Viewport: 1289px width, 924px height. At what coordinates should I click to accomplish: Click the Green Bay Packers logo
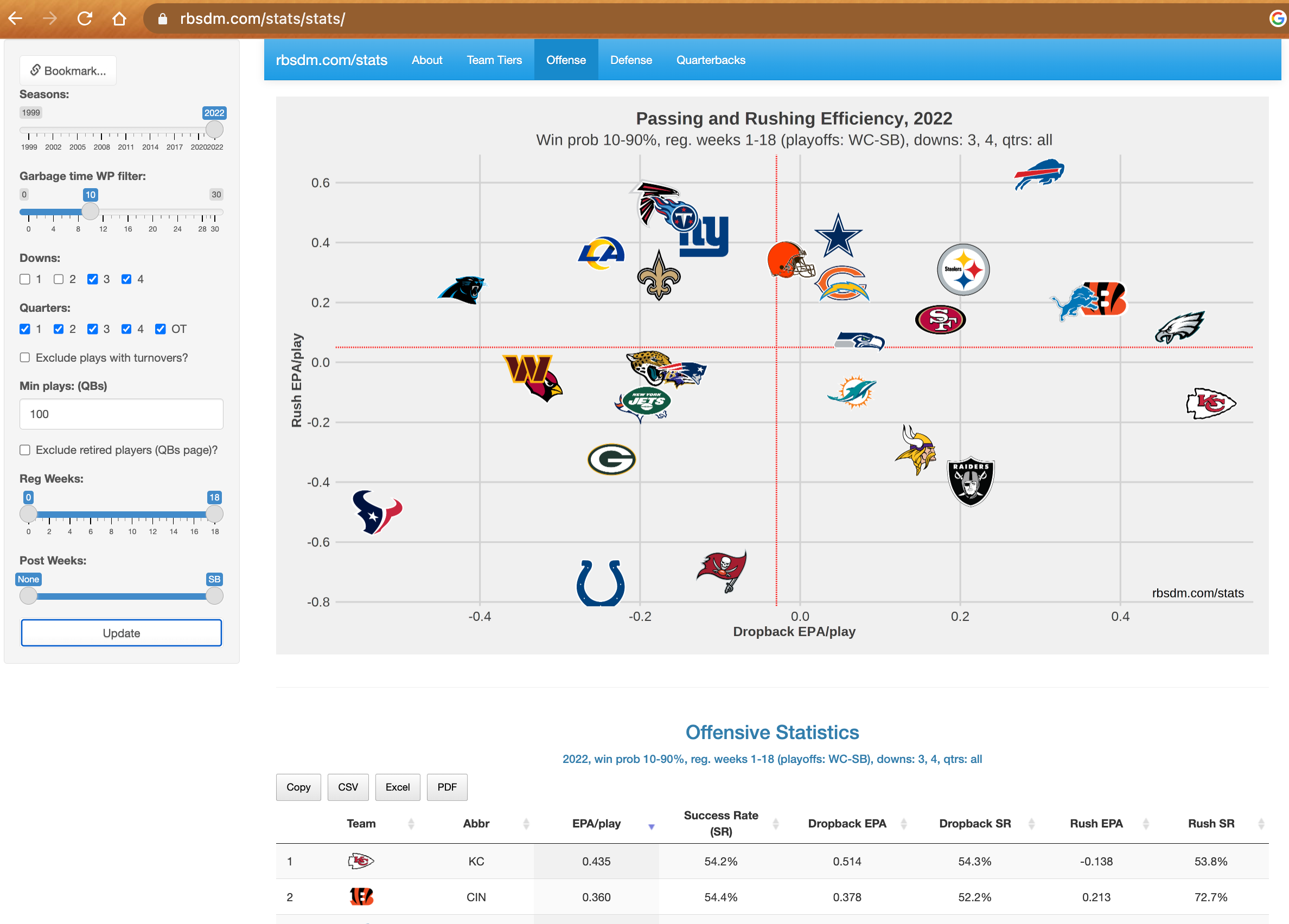click(611, 459)
